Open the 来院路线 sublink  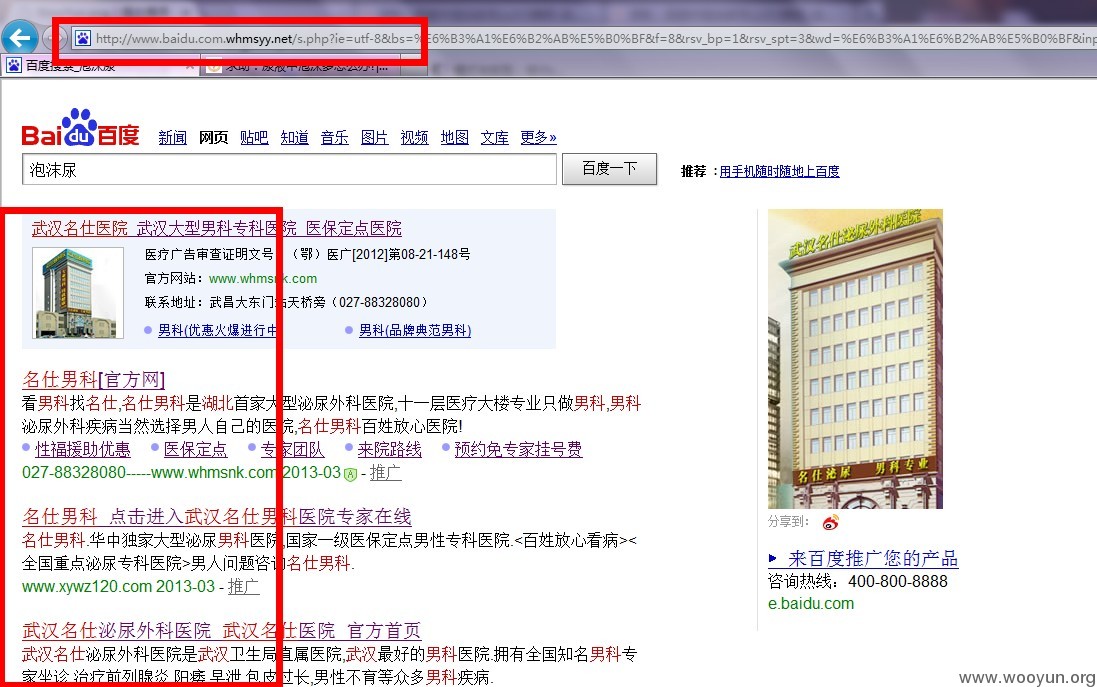(x=390, y=449)
